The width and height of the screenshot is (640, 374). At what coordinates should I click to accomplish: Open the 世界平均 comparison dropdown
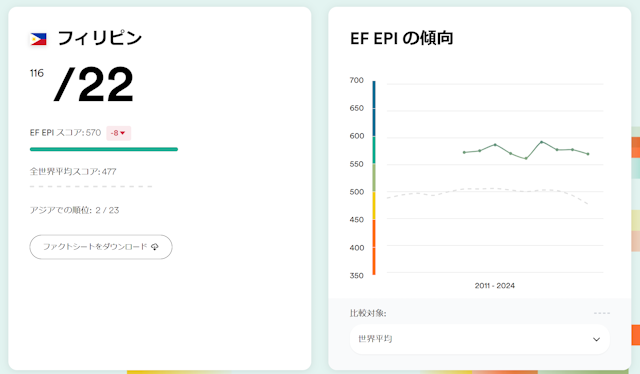tap(480, 339)
